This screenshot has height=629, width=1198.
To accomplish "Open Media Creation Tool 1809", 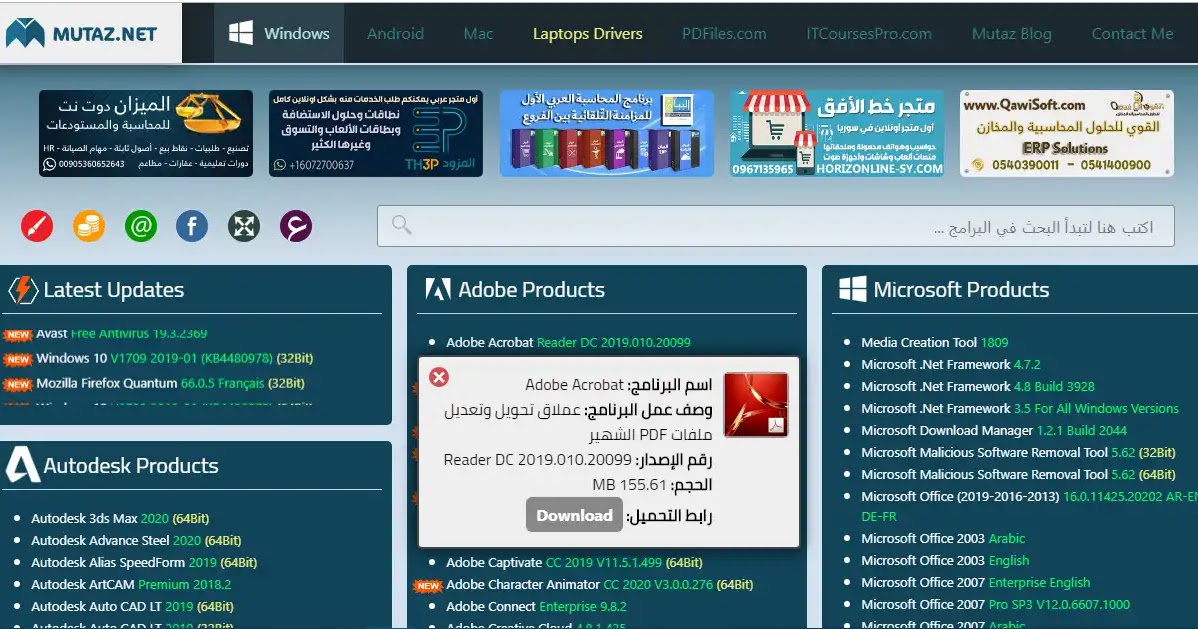I will tap(934, 342).
